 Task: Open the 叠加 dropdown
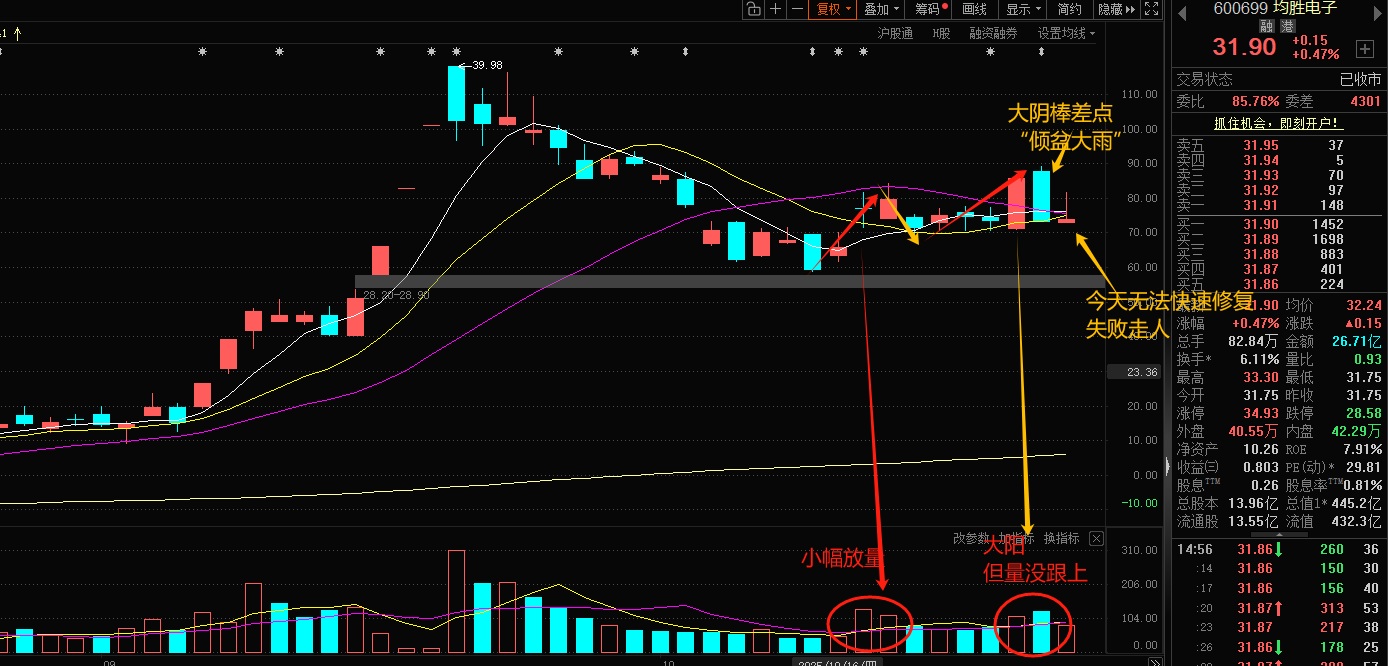pyautogui.click(x=881, y=9)
